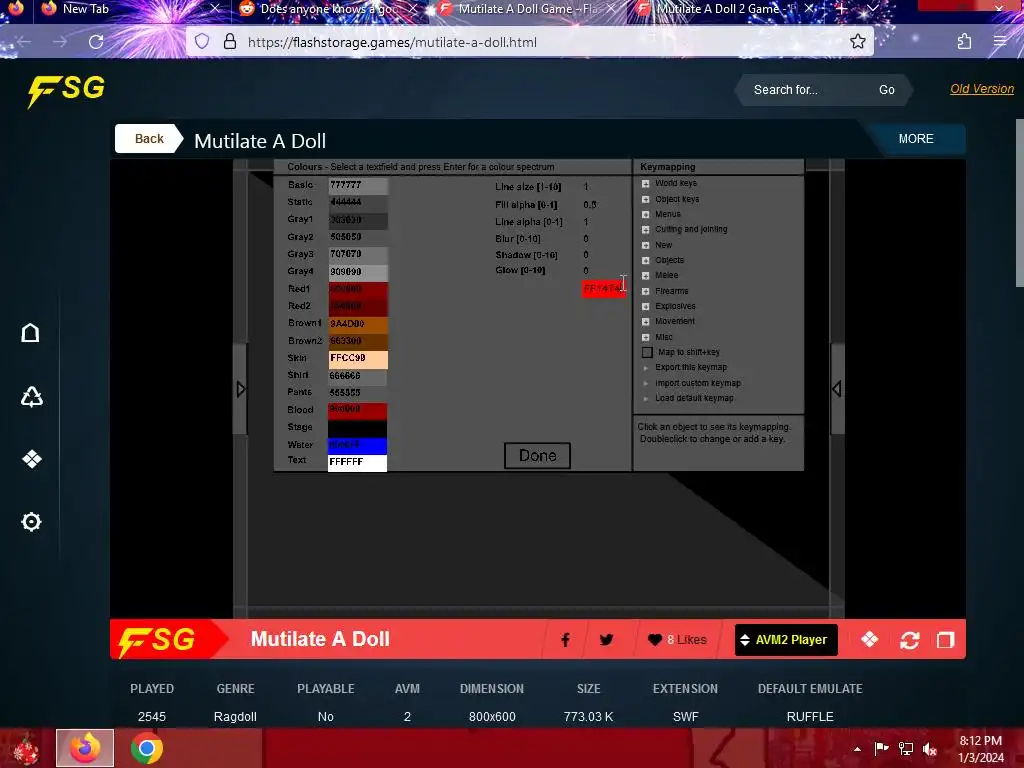Click Fill alpha value field
The height and width of the screenshot is (768, 1024).
point(590,204)
